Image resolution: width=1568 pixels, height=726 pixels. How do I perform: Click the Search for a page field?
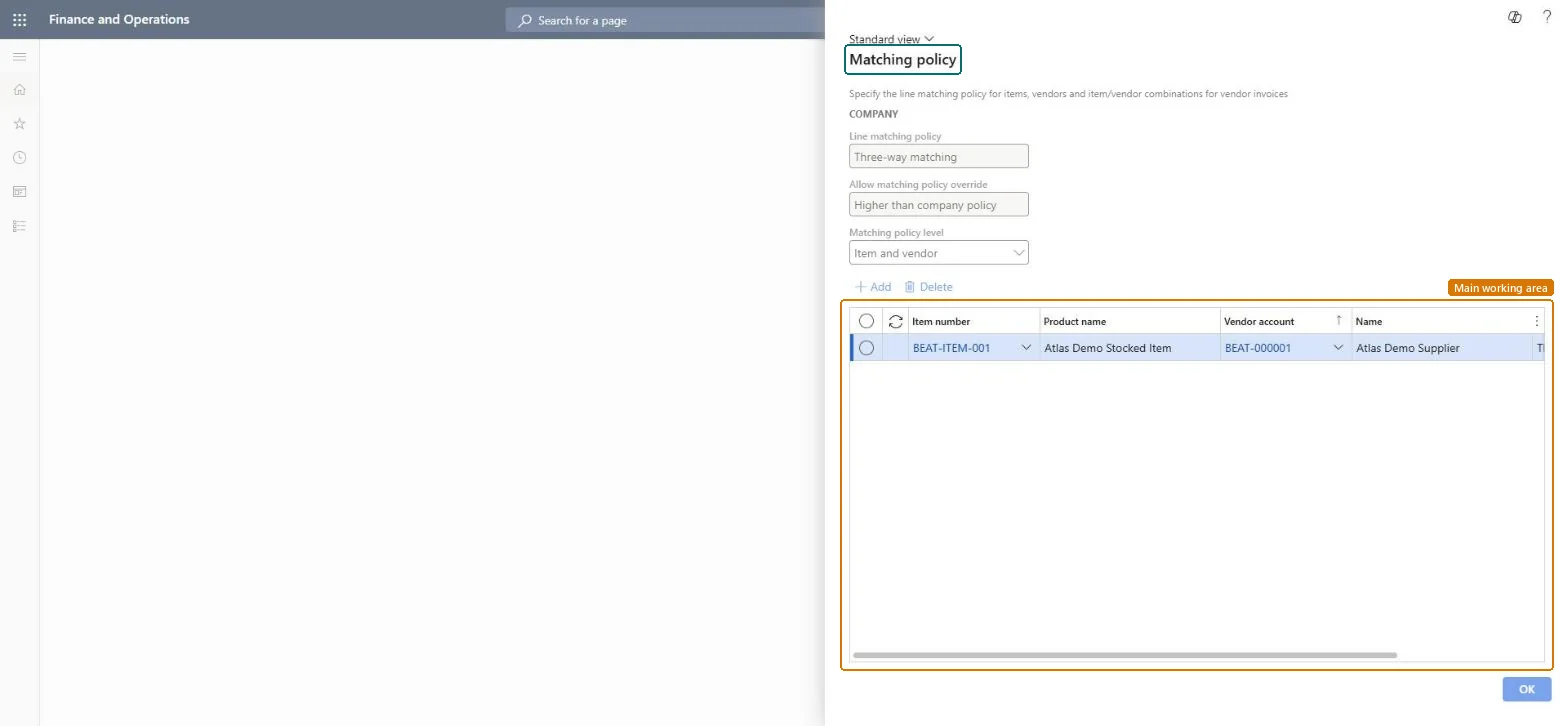tap(665, 20)
